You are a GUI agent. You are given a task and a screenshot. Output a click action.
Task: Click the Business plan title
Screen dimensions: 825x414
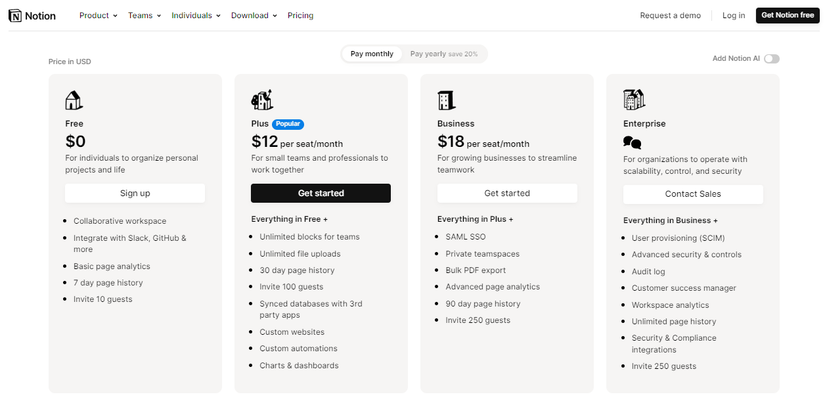click(456, 124)
